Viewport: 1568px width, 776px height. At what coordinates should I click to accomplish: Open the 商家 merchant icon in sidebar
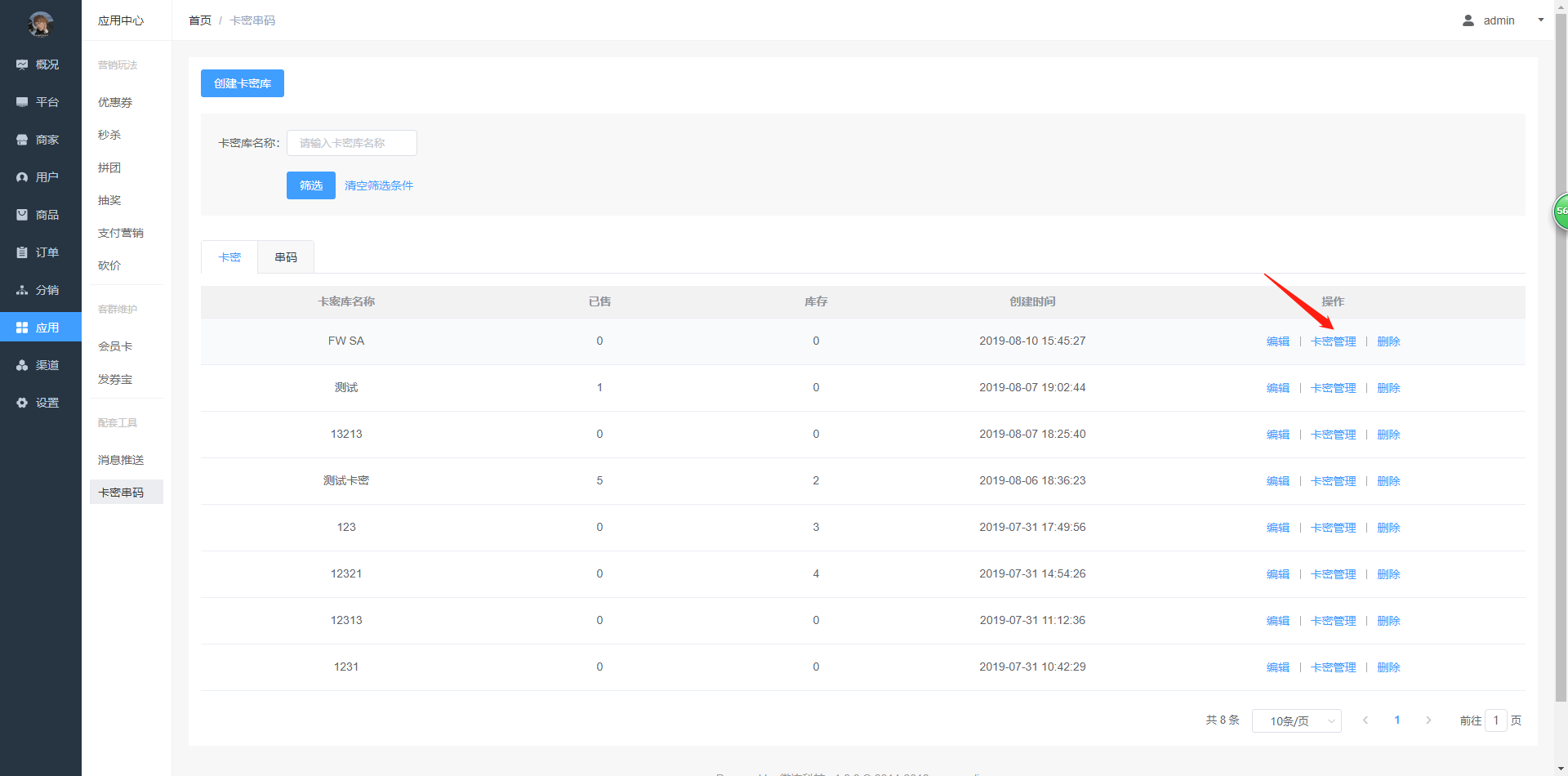coord(22,140)
